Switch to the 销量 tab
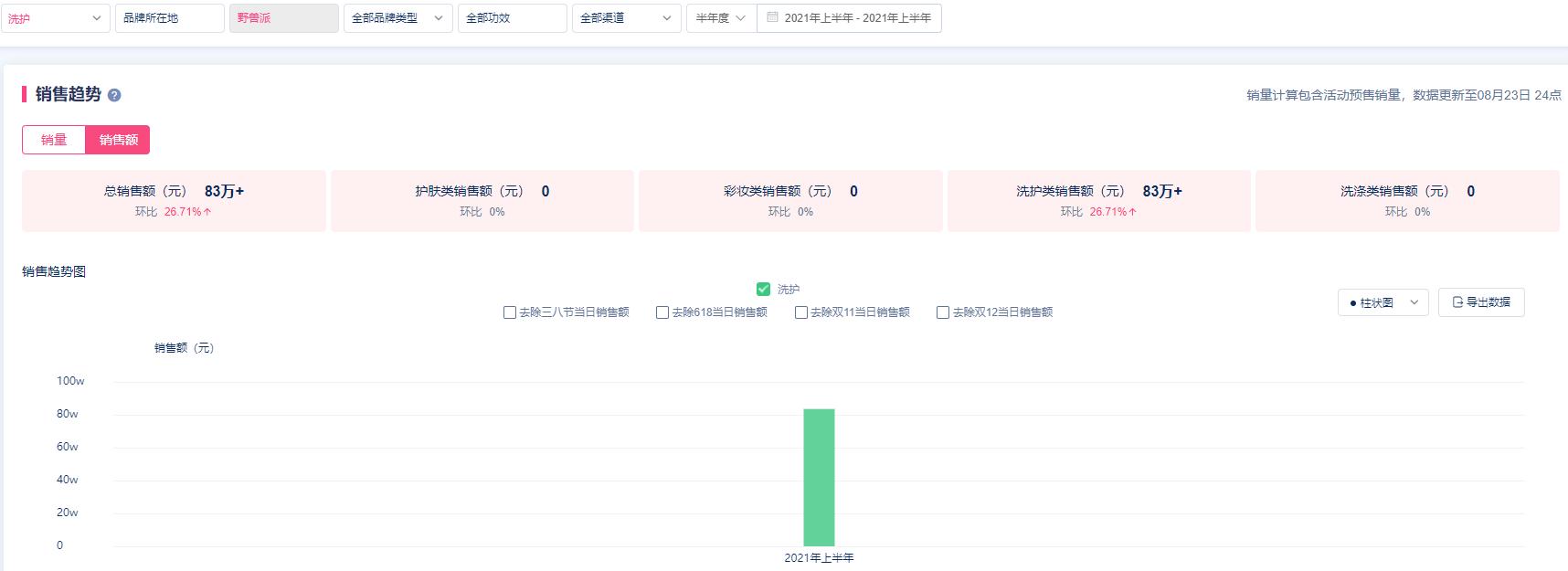Viewport: 1568px width, 571px height. pos(54,140)
